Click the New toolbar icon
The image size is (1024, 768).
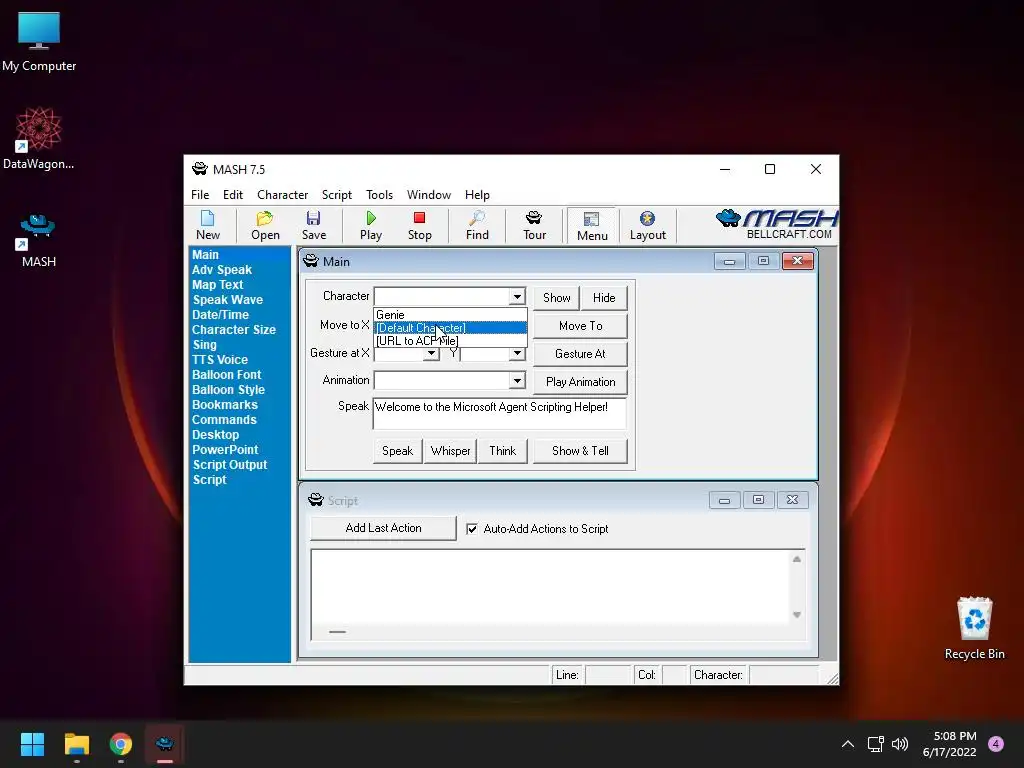pyautogui.click(x=208, y=226)
